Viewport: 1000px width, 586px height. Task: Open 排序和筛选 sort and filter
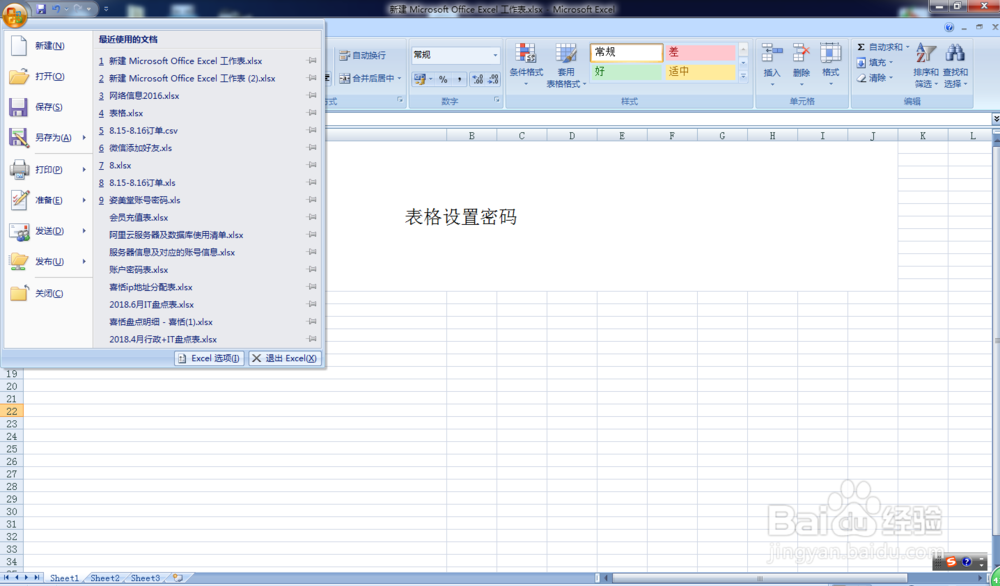point(926,65)
